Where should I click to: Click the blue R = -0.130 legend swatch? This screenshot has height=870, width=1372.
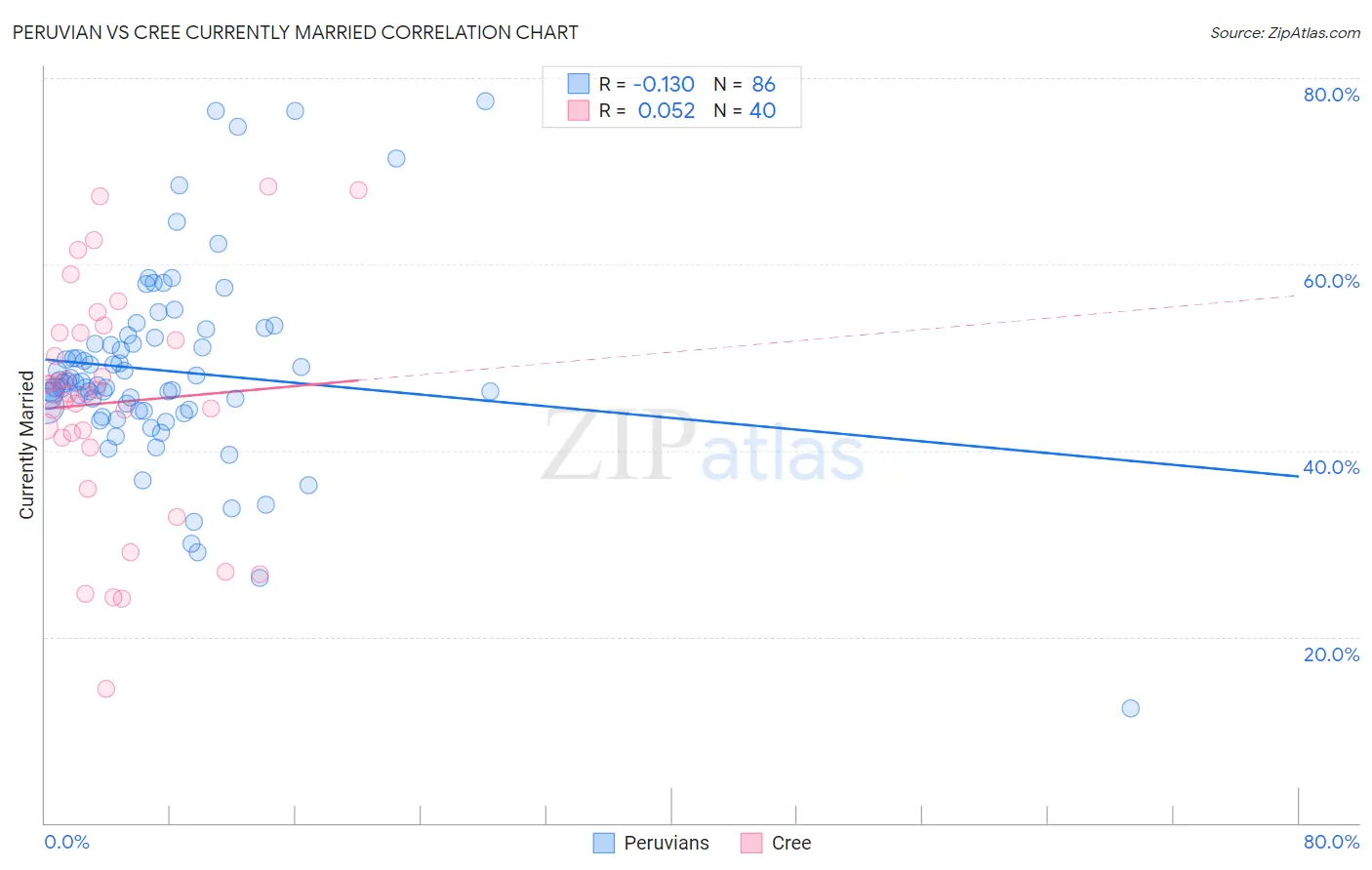click(x=579, y=84)
